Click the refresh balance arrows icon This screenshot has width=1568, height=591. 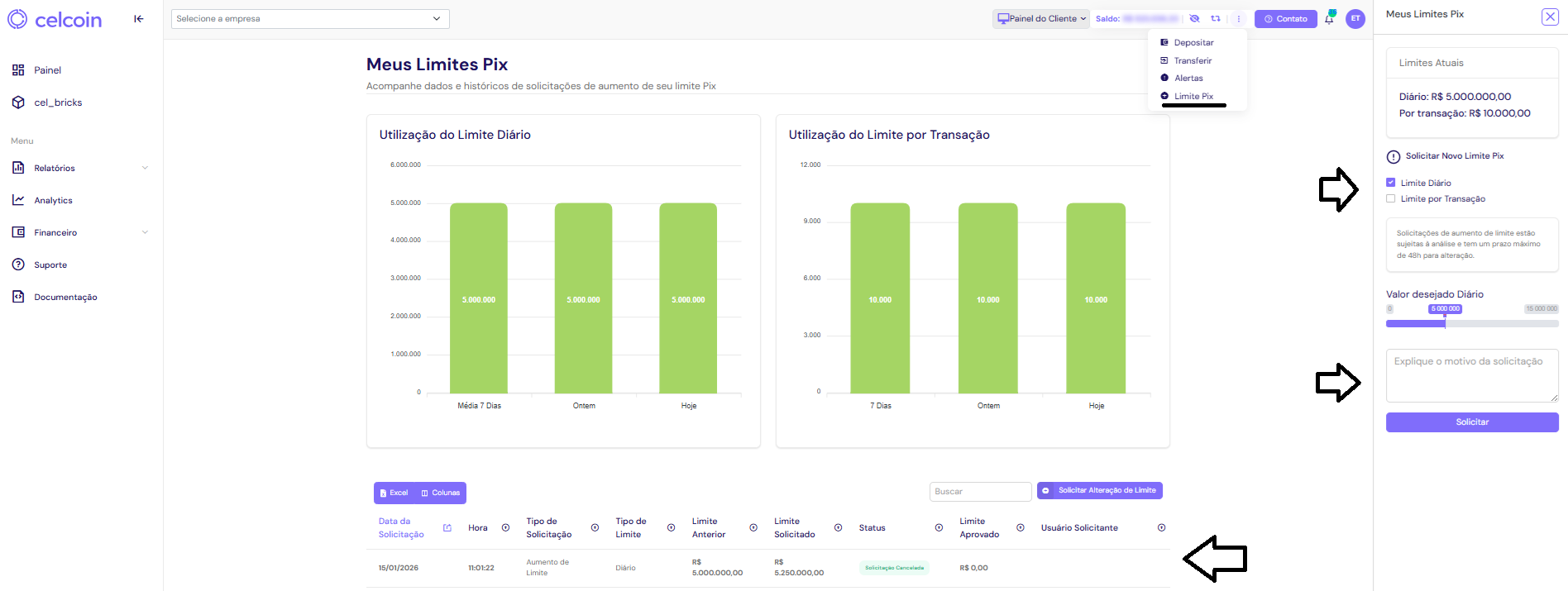click(x=1216, y=19)
